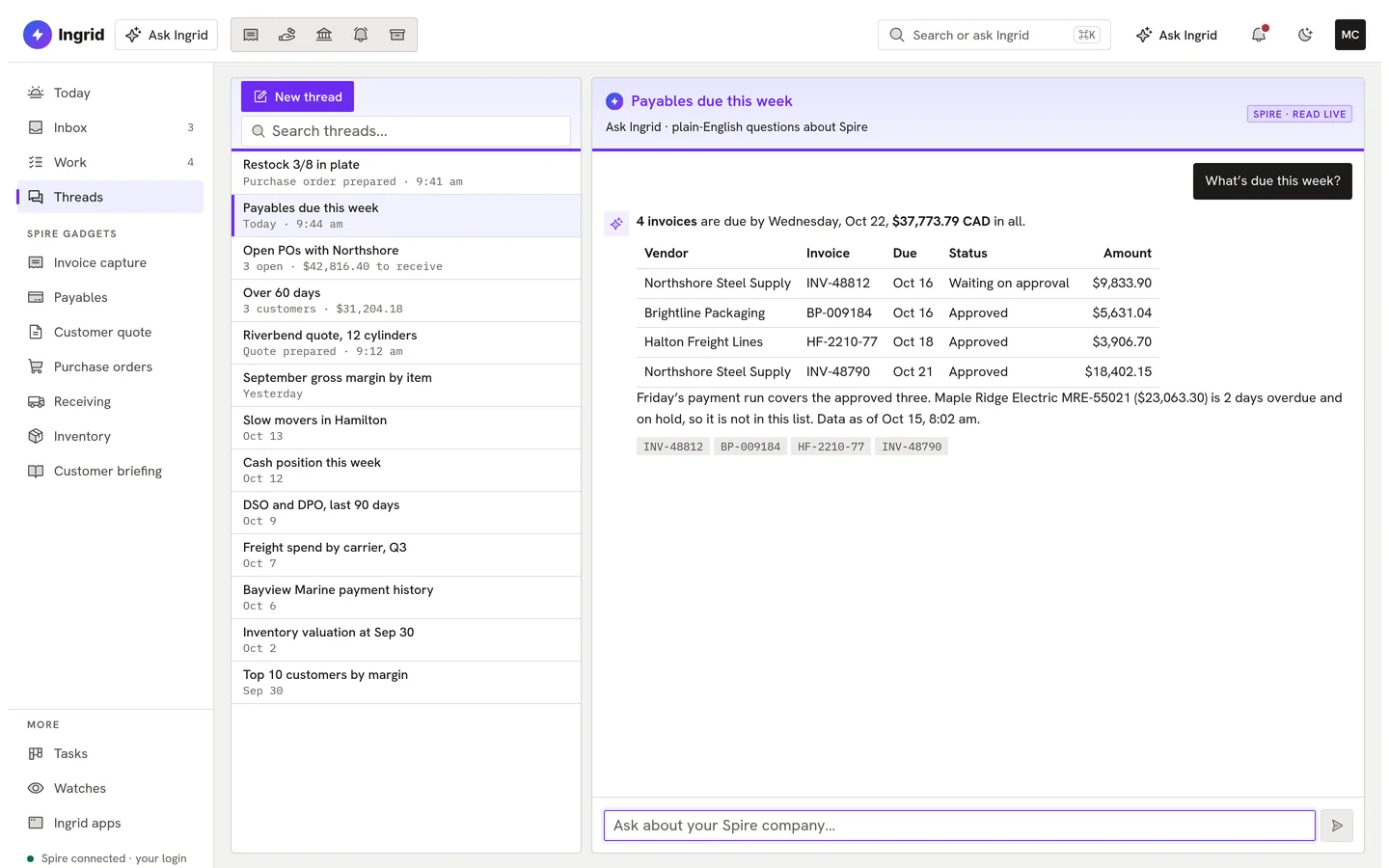Click the Ask about your Spire company field
The height and width of the screenshot is (868, 1389).
(x=960, y=826)
